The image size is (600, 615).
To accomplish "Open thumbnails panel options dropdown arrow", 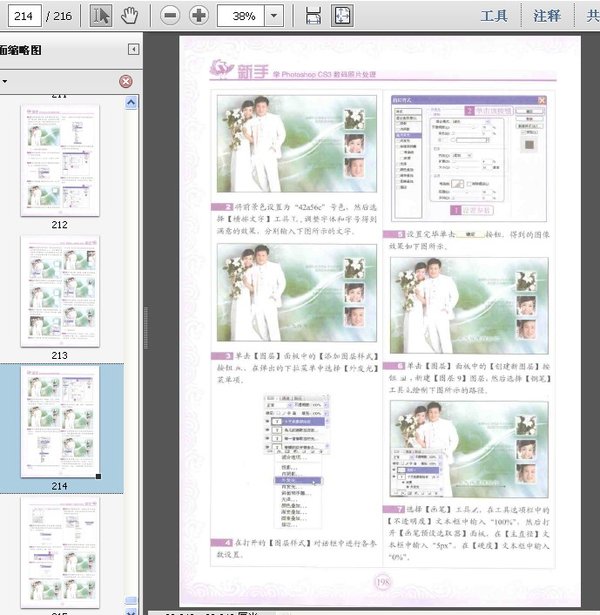I will 4,81.
